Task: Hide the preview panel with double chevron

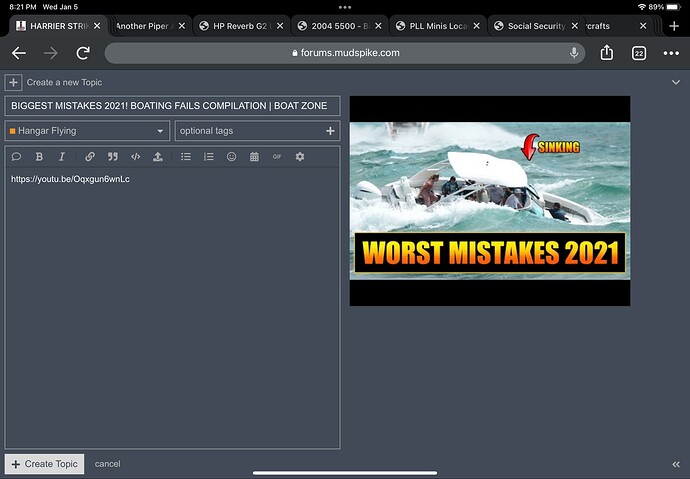Action: (x=675, y=464)
